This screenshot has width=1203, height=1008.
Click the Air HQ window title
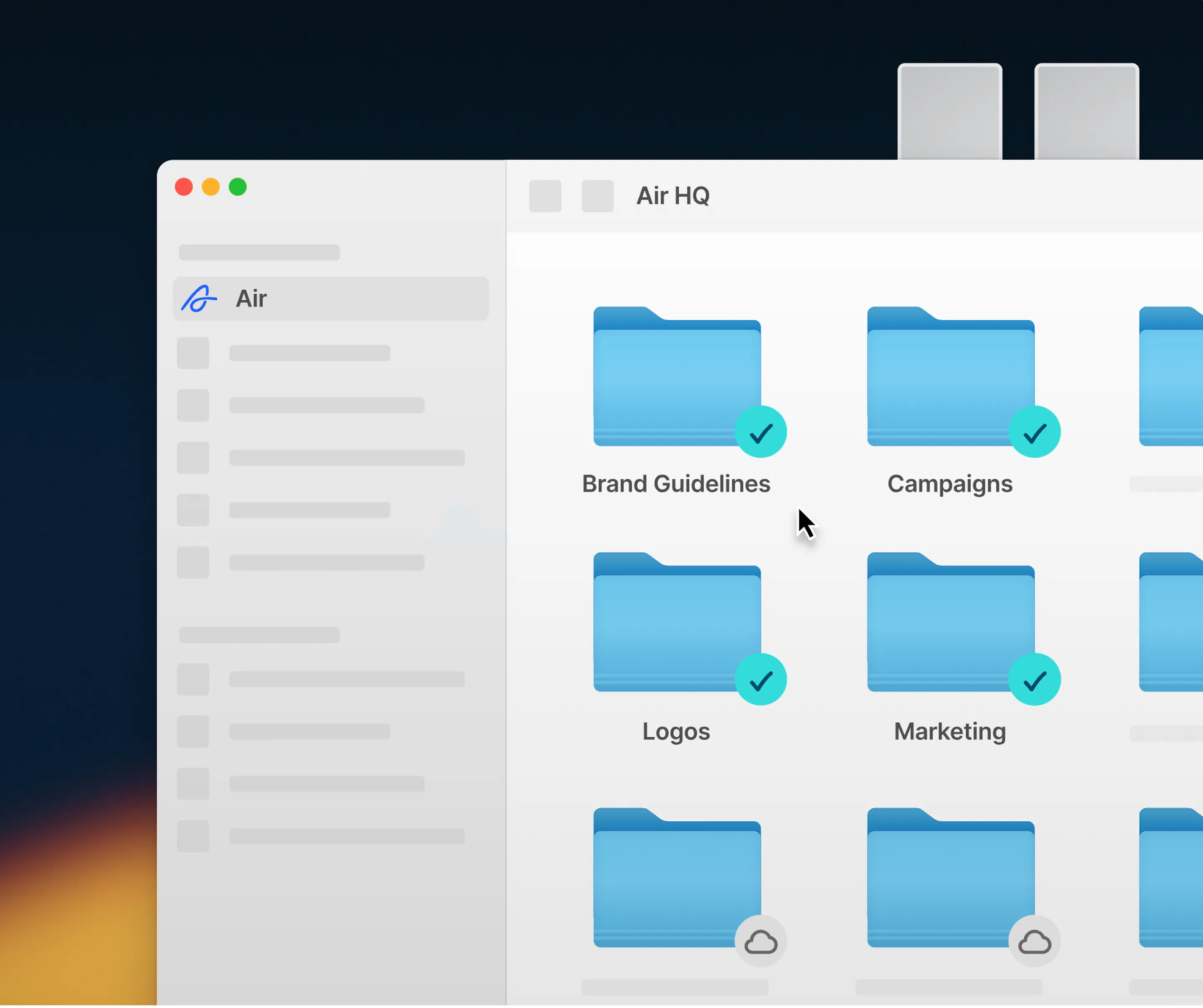click(673, 197)
